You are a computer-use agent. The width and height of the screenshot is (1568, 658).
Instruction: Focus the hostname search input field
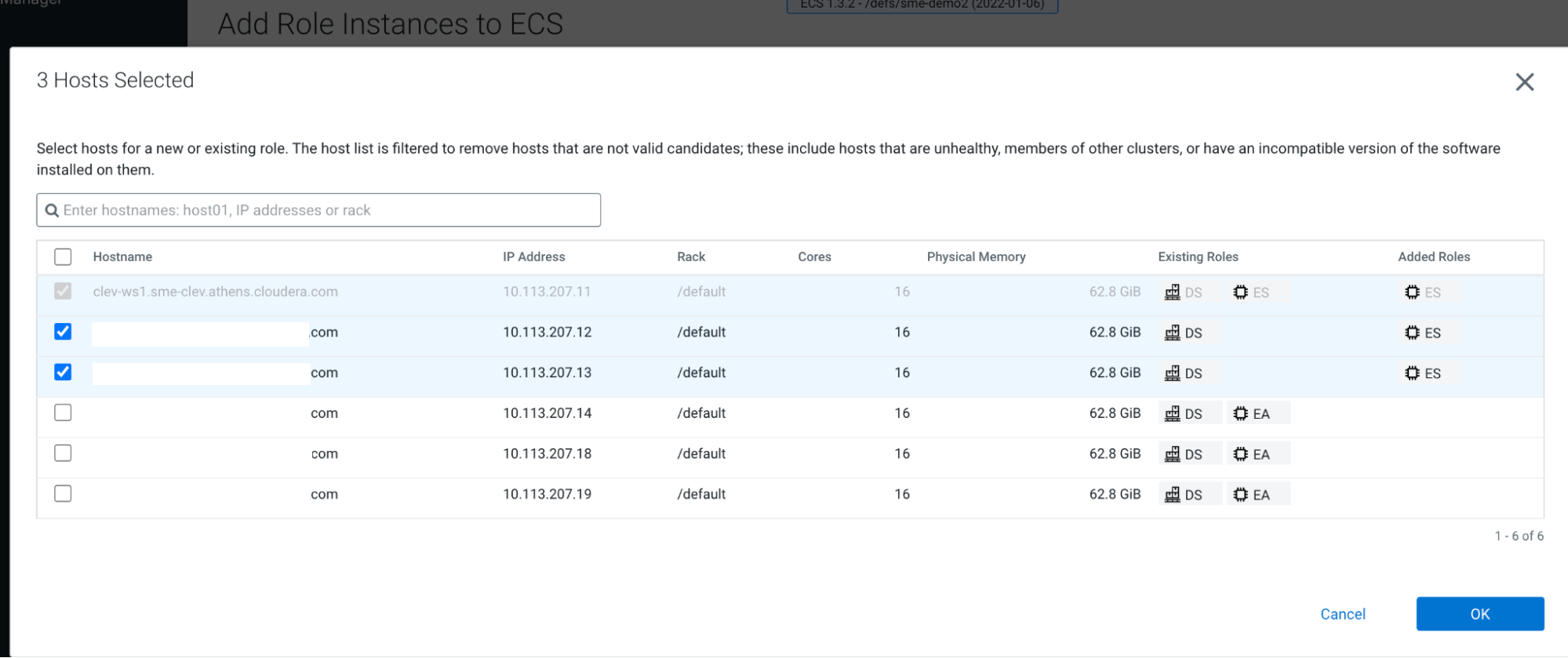click(329, 210)
